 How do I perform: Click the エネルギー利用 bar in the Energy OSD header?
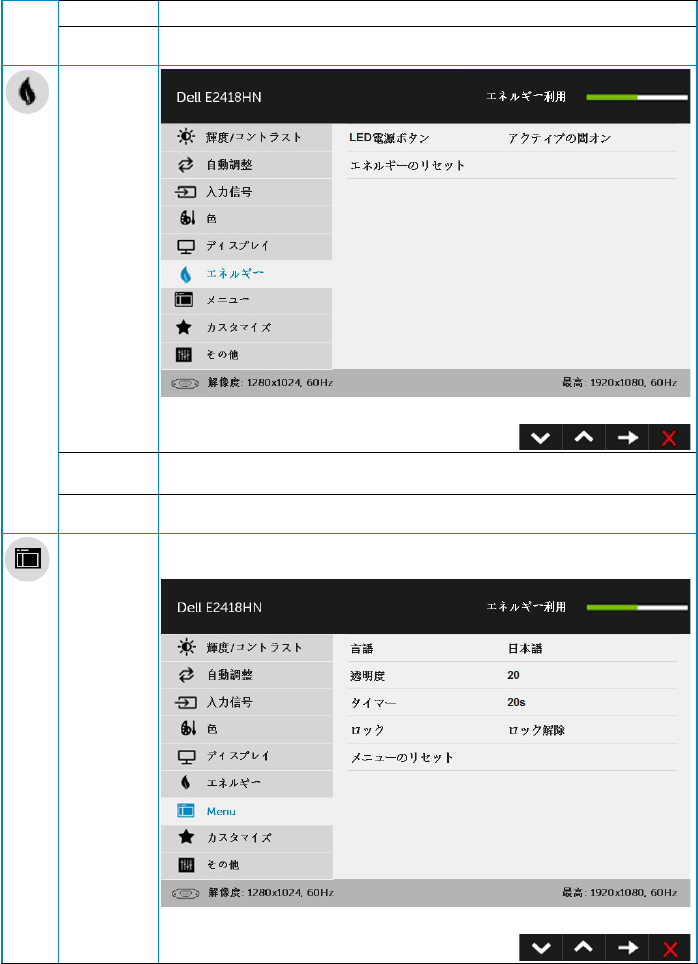(637, 97)
